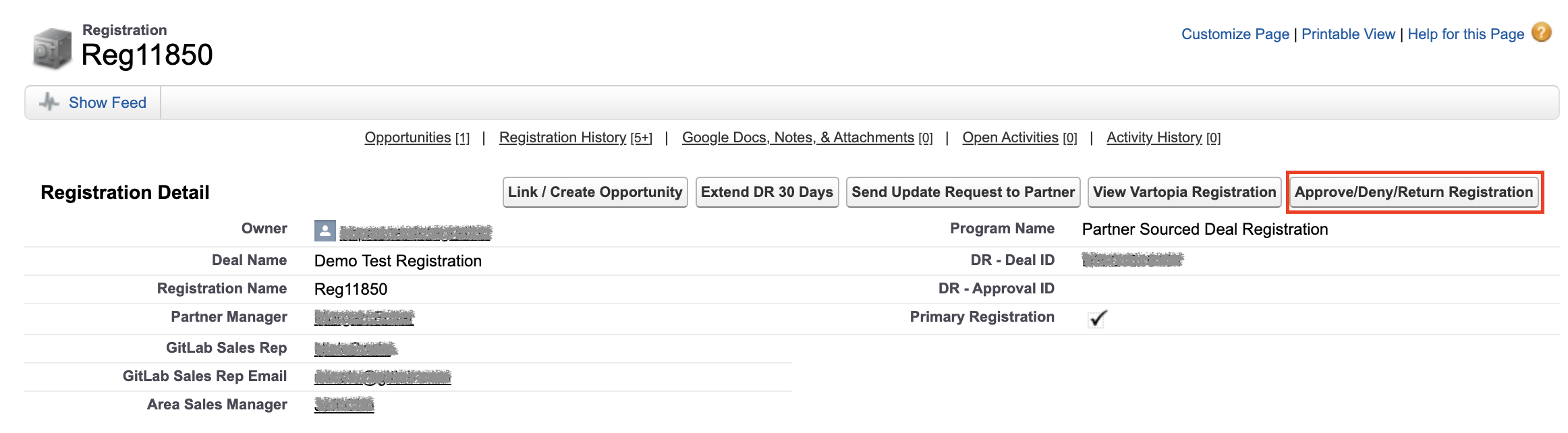The width and height of the screenshot is (1568, 433).
Task: Go to Activity History section
Action: point(1154,138)
